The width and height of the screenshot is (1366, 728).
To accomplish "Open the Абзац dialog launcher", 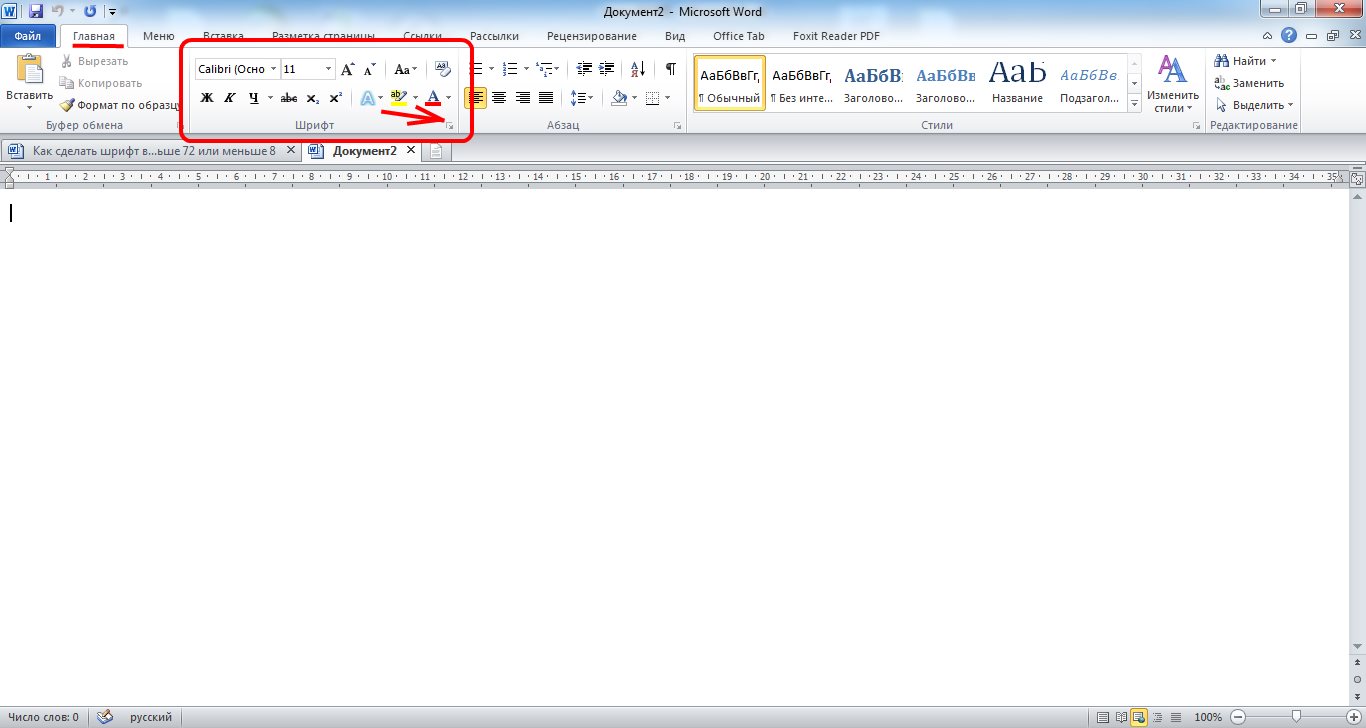I will [678, 126].
